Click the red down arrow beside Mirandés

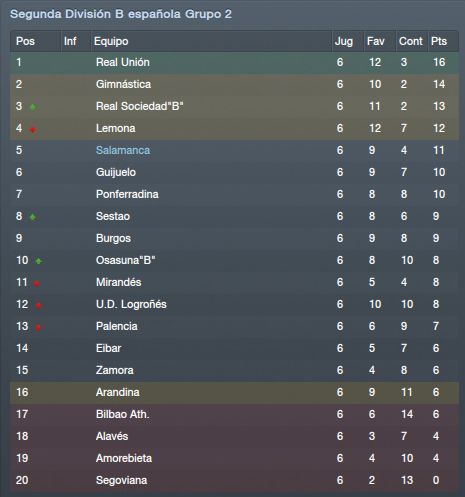tap(37, 283)
